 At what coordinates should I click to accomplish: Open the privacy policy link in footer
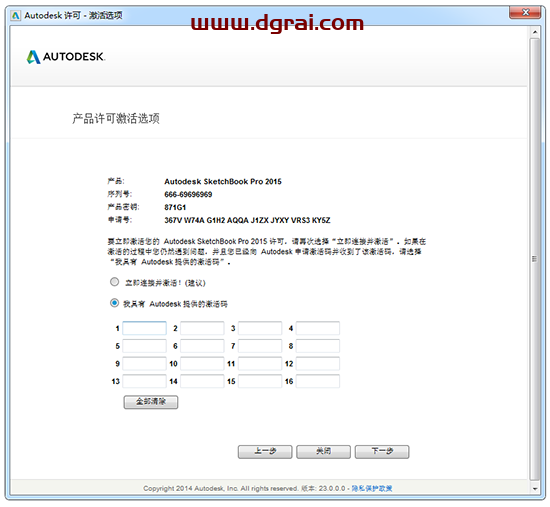click(372, 488)
